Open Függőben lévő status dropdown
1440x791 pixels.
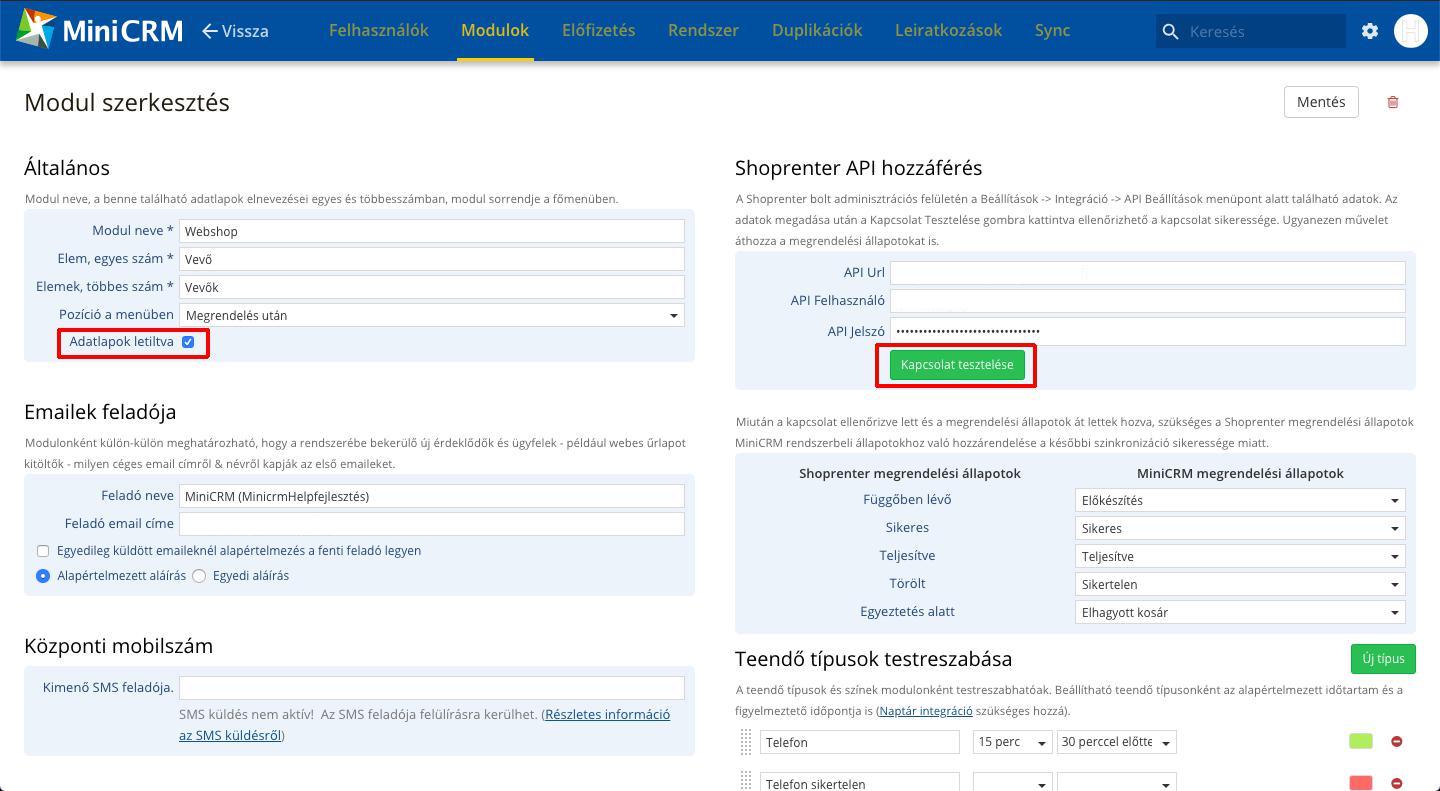pyautogui.click(x=1240, y=500)
